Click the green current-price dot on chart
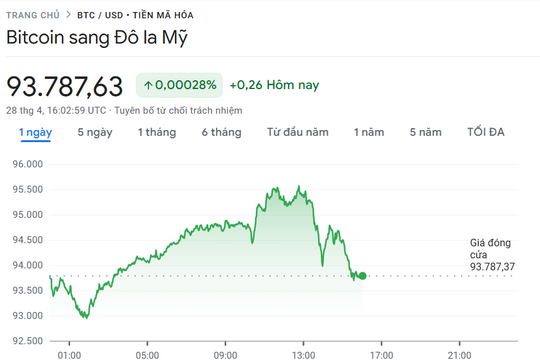 tap(363, 276)
